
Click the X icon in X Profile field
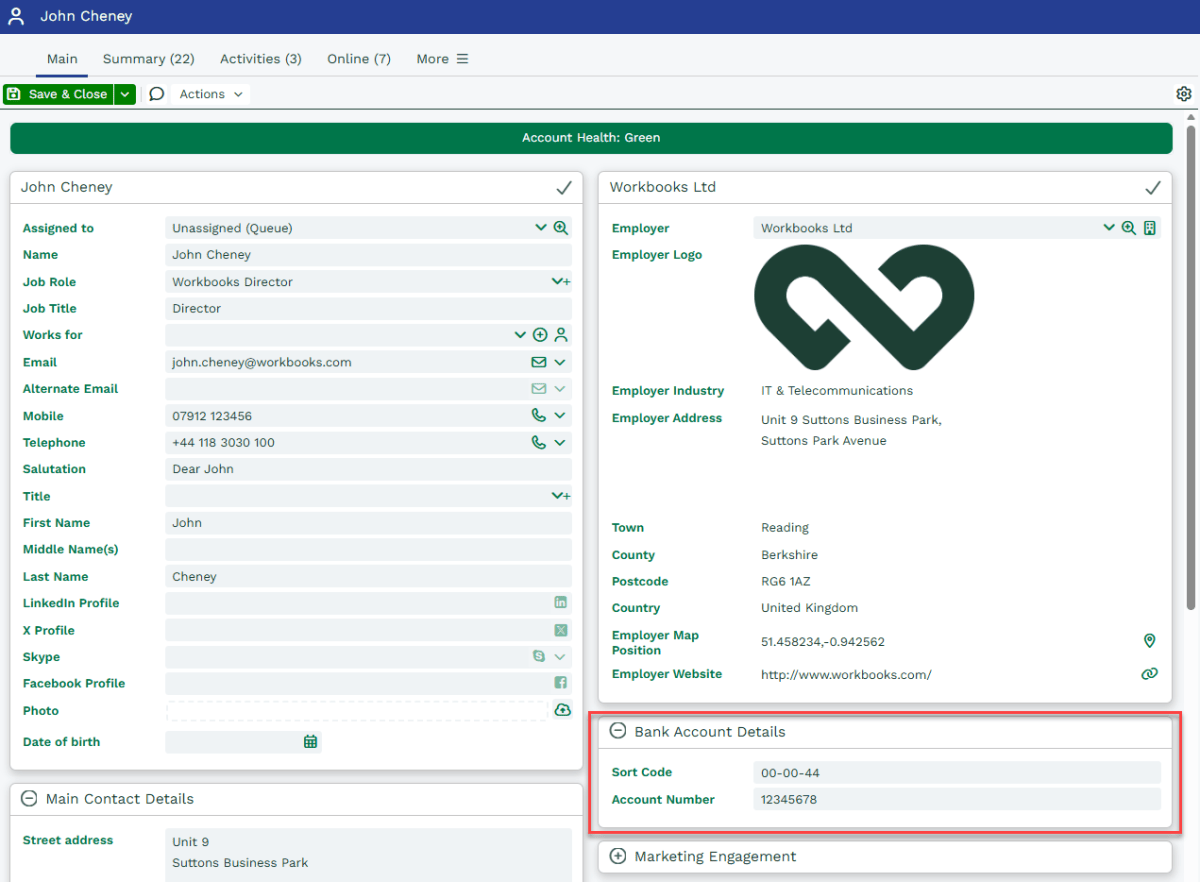click(x=561, y=630)
